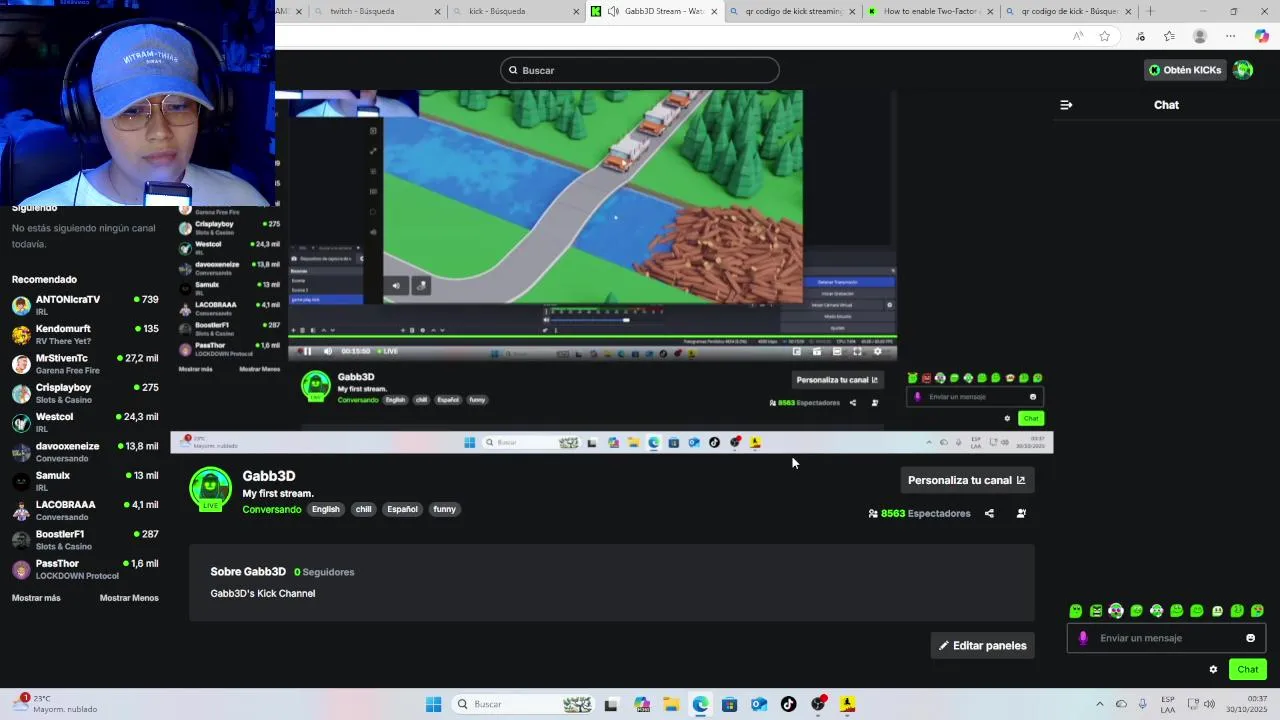This screenshot has width=1280, height=720.
Task: Switch to the twitch - Búsqueda tab
Action: point(375,11)
